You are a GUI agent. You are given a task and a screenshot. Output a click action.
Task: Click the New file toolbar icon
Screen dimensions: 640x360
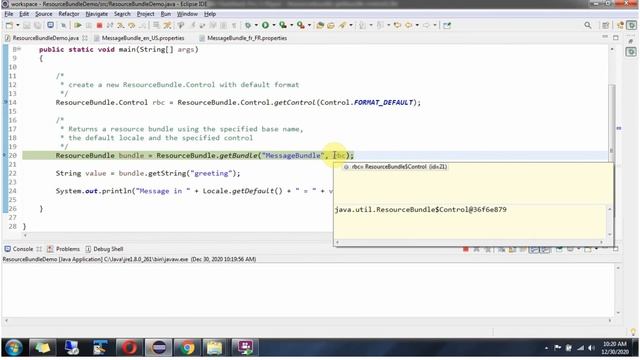click(x=9, y=25)
